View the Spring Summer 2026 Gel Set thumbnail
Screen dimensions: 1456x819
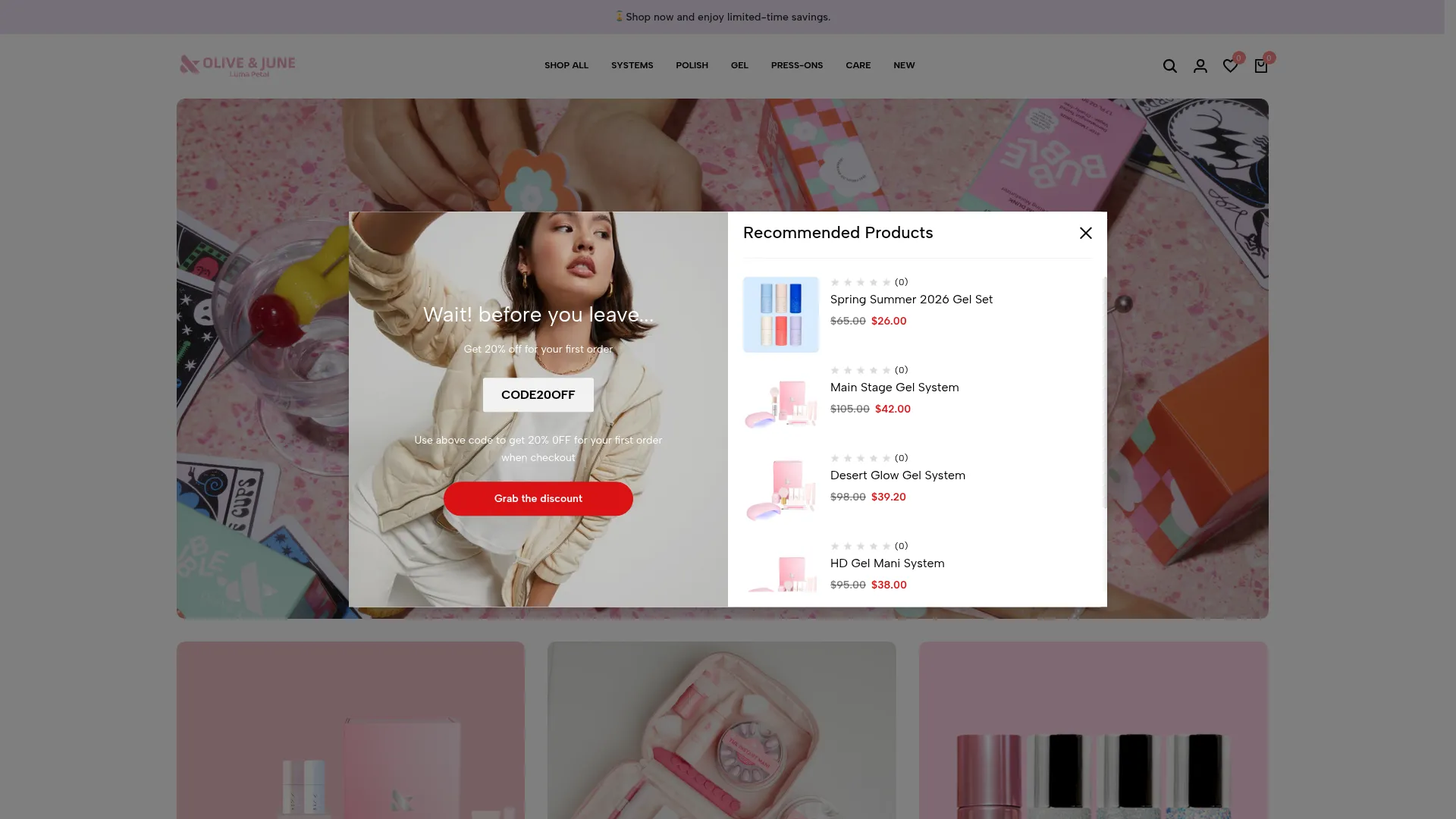pos(781,315)
